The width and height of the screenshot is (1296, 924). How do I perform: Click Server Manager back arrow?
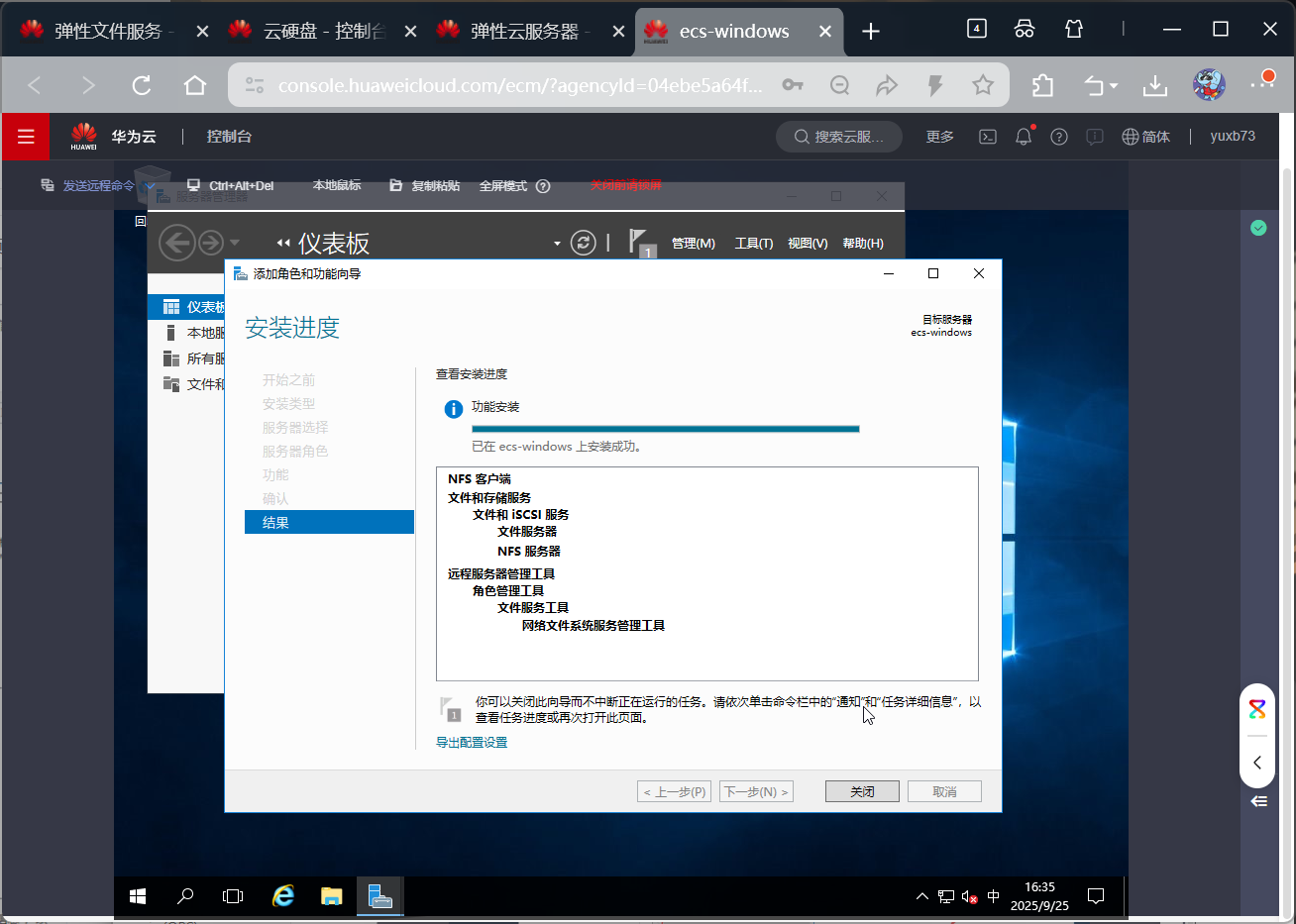coord(176,243)
